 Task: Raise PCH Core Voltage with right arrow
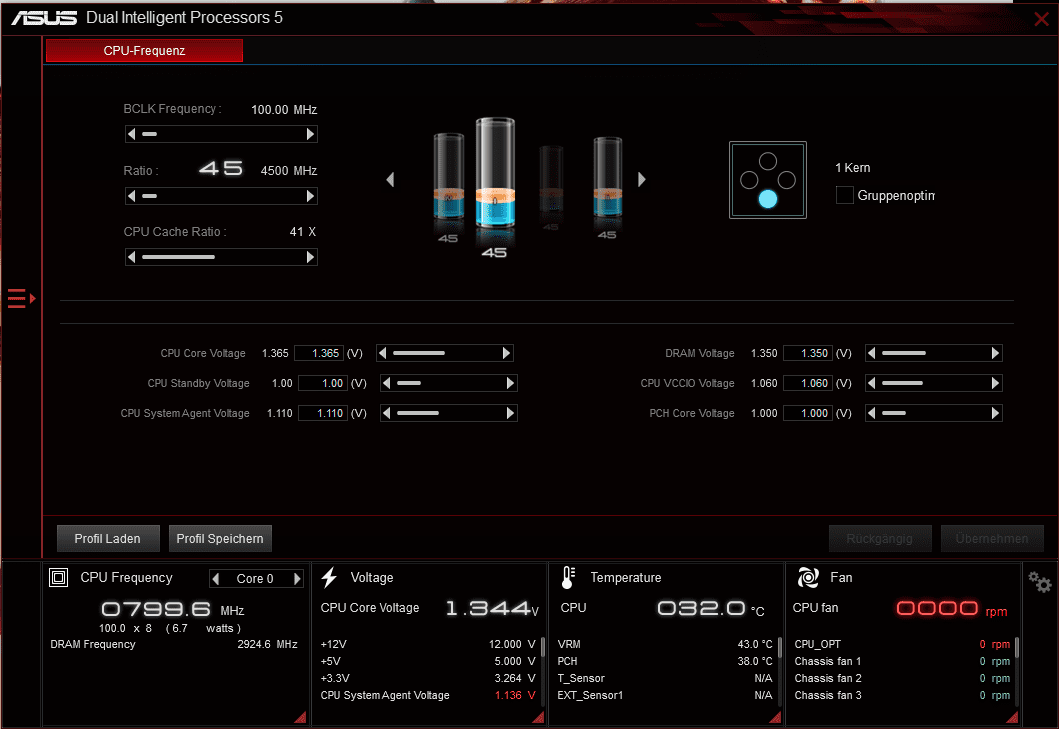point(995,413)
